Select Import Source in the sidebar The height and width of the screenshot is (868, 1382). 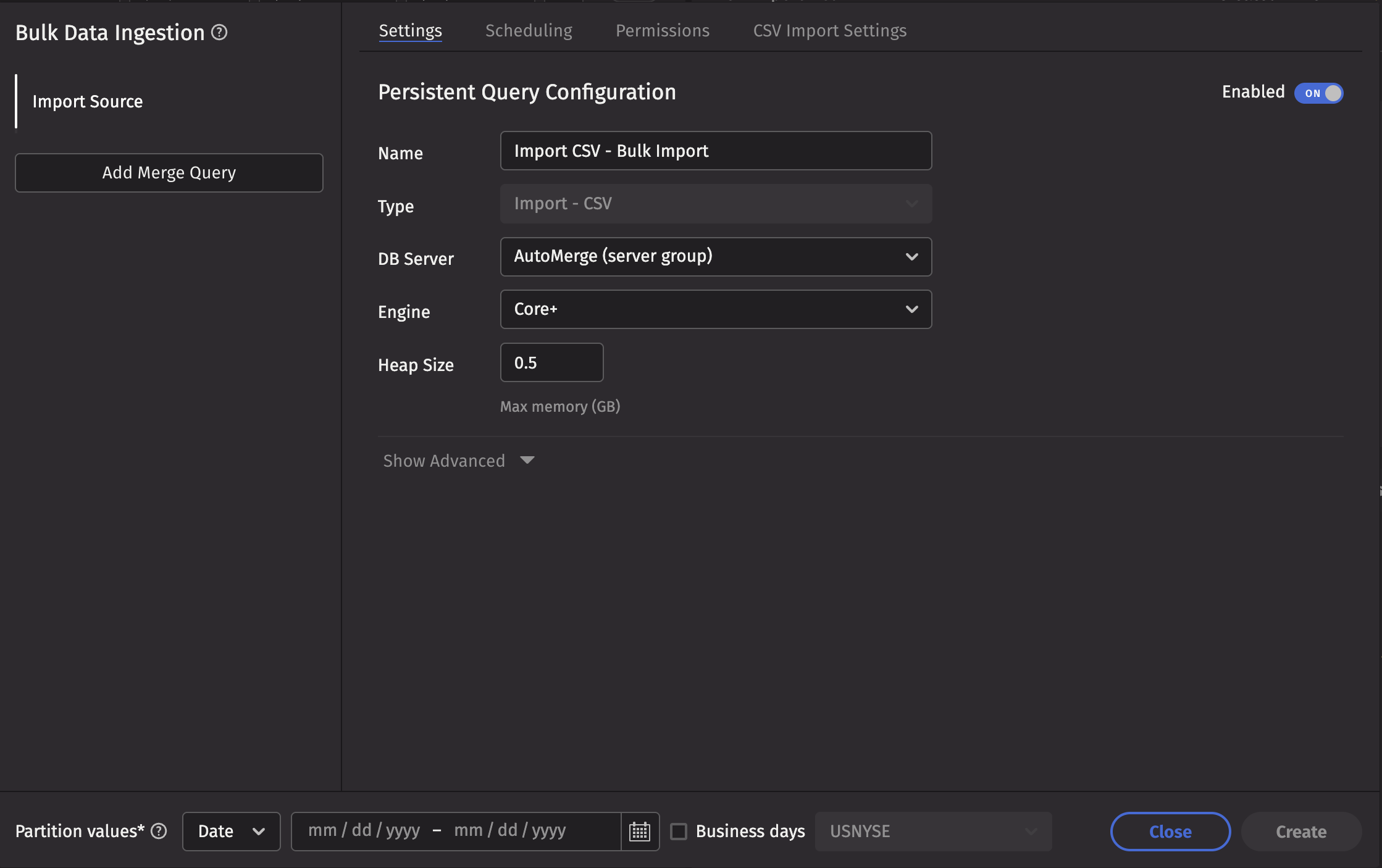tap(88, 101)
